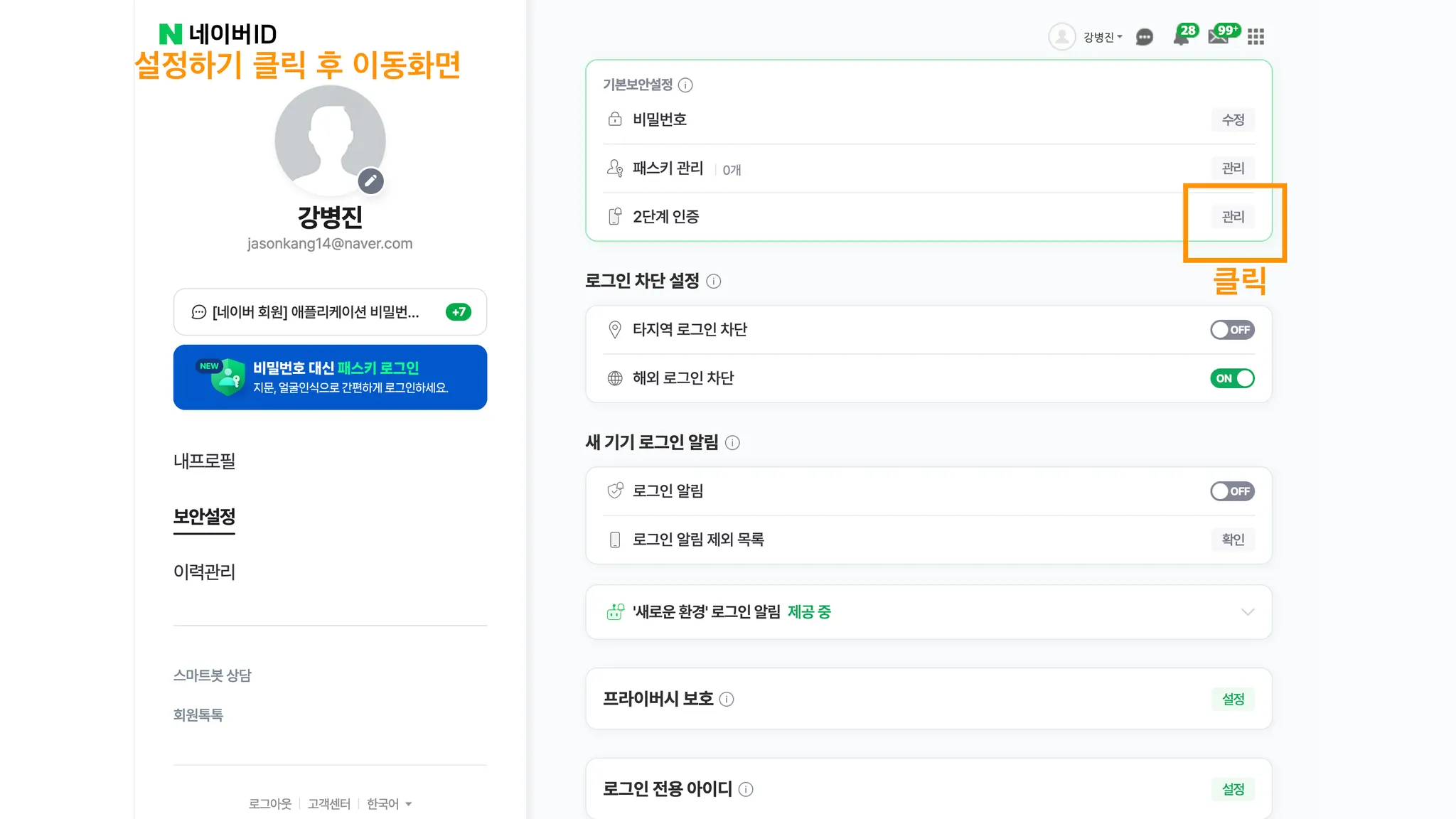Open the default profile avatar image
This screenshot has width=1456, height=819.
(330, 140)
